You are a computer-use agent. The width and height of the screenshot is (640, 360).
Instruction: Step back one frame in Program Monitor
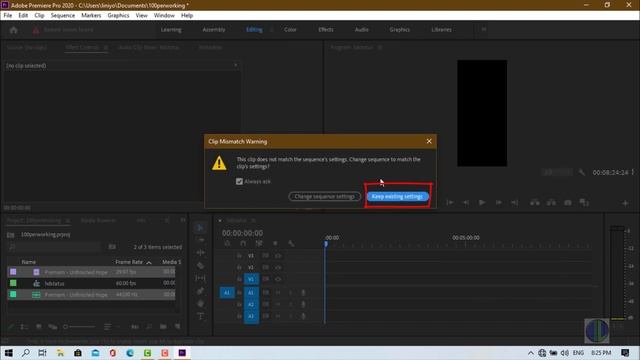[x=465, y=202]
